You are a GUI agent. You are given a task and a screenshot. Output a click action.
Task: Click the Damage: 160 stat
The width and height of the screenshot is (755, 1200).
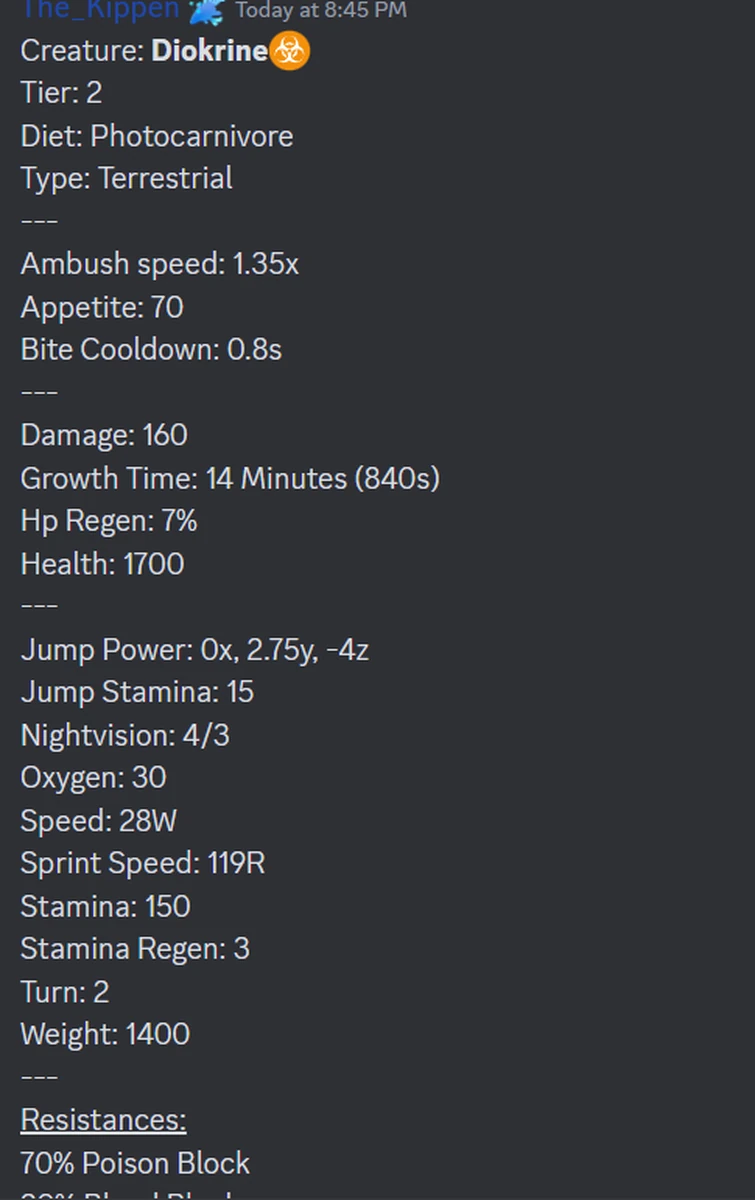coord(104,435)
